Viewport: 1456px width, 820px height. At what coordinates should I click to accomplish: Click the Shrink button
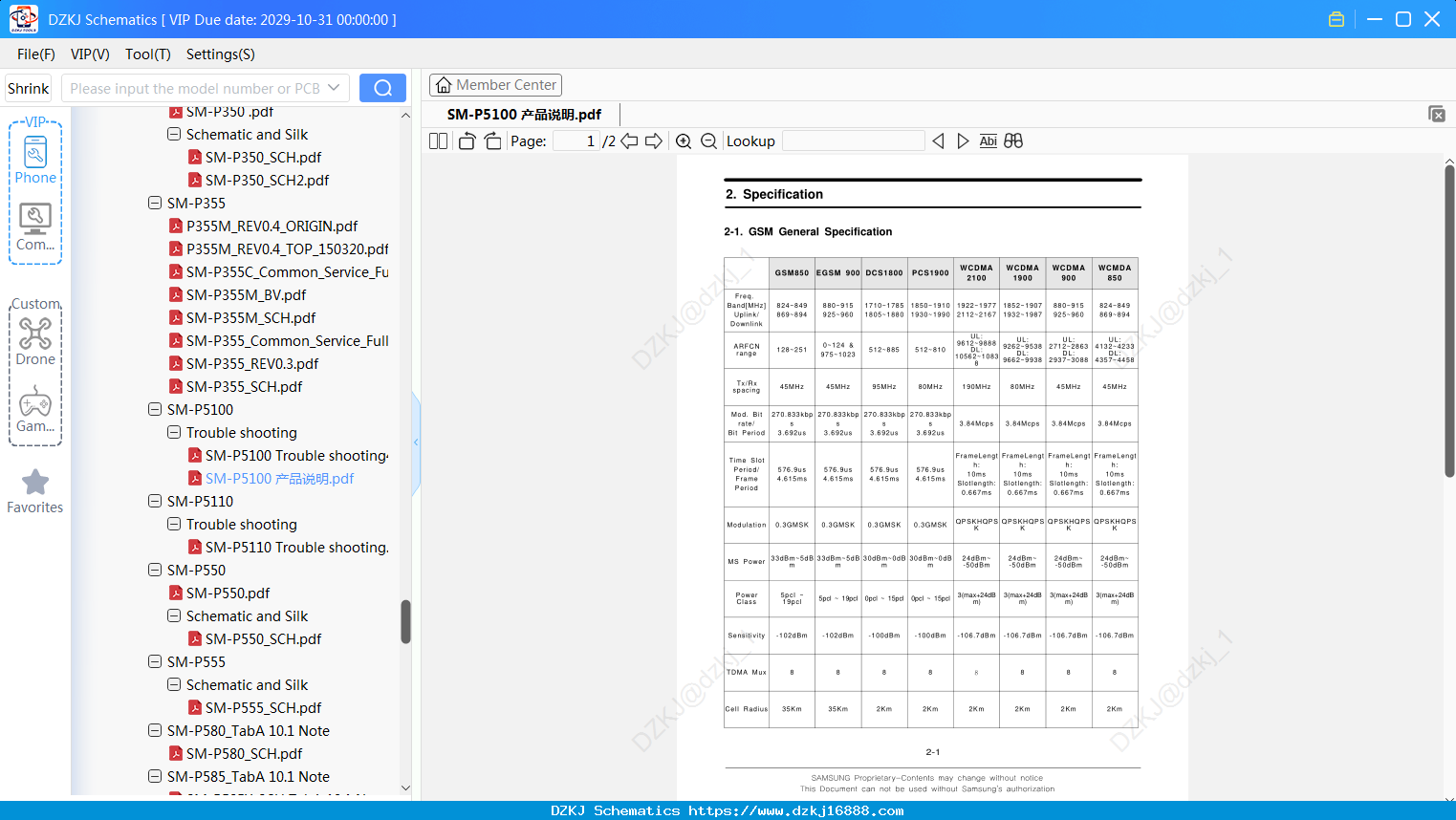point(29,88)
